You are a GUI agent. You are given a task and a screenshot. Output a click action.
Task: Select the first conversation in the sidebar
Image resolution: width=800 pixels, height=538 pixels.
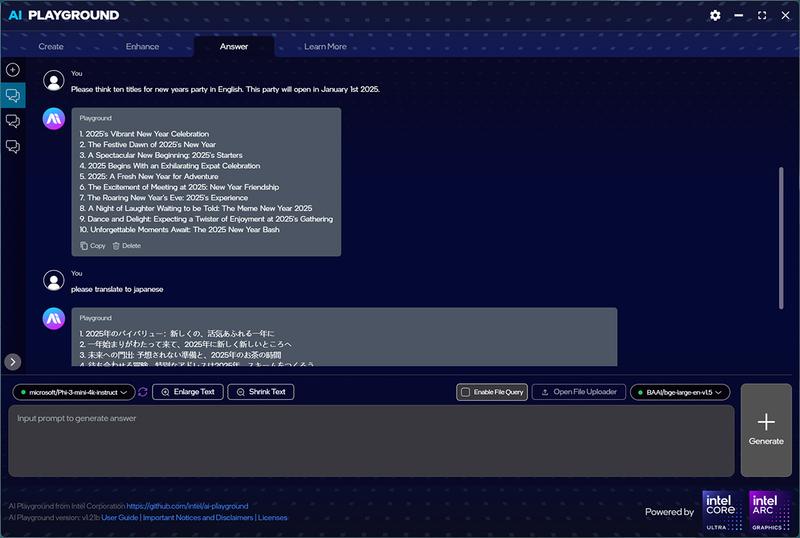[13, 95]
